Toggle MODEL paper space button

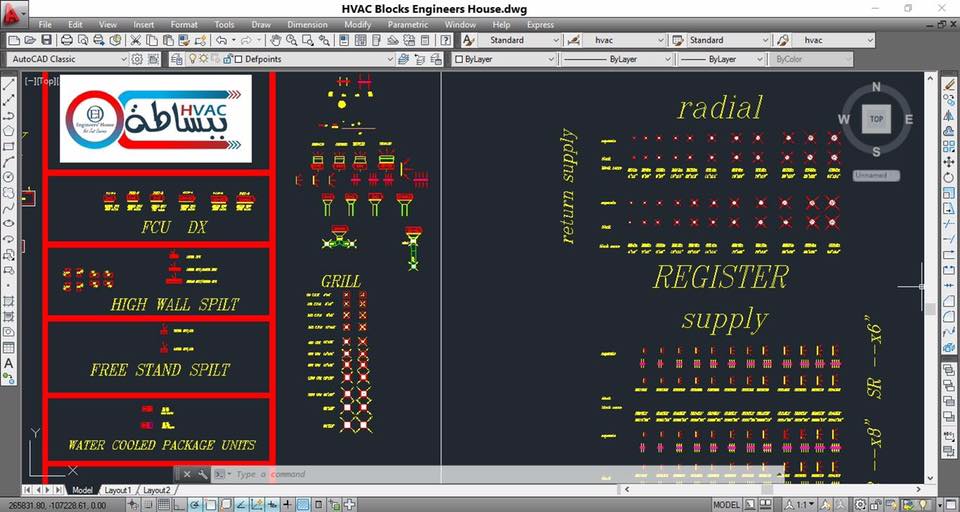(726, 505)
